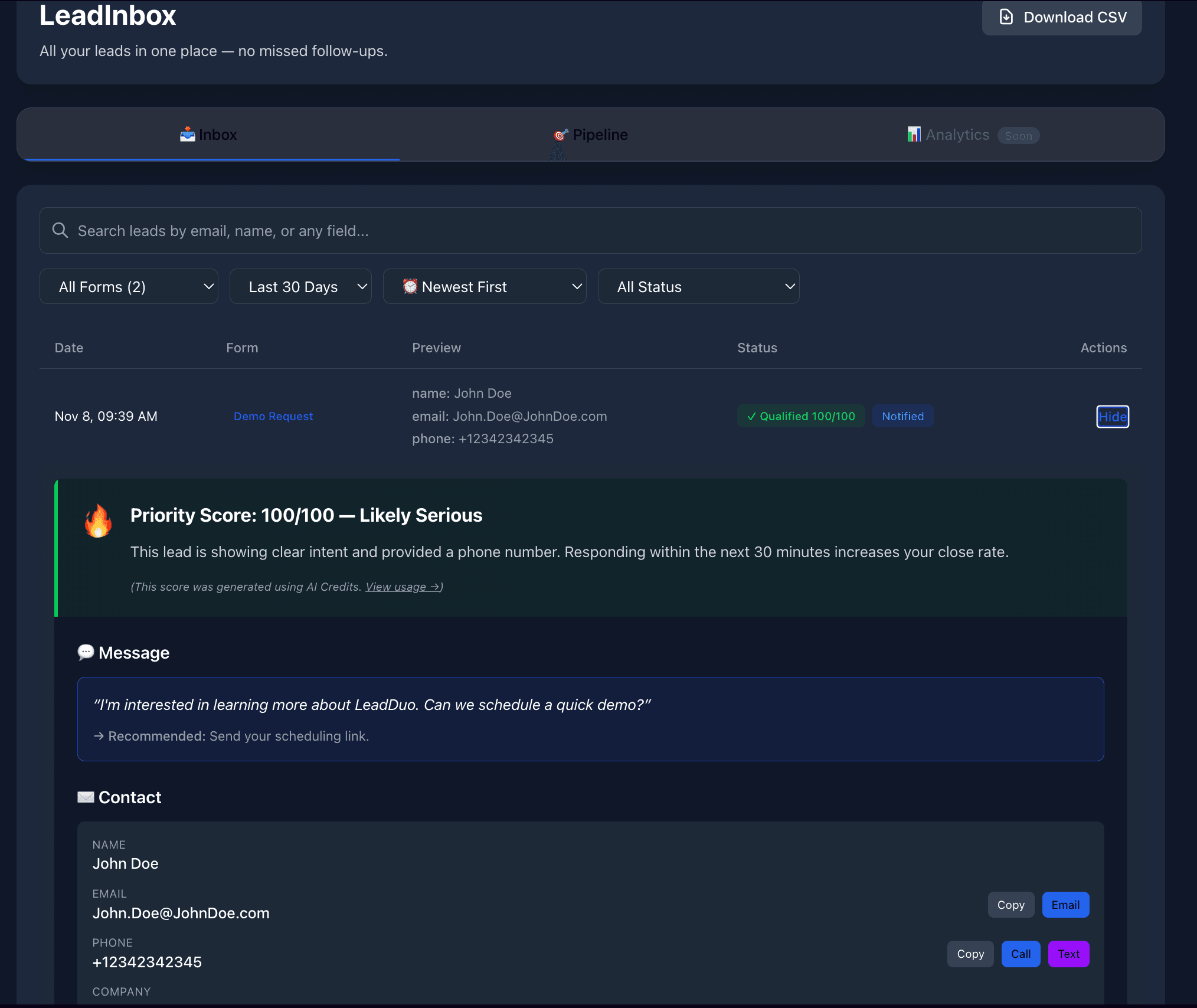Click the speech bubble icon beside Message

pyautogui.click(x=86, y=652)
